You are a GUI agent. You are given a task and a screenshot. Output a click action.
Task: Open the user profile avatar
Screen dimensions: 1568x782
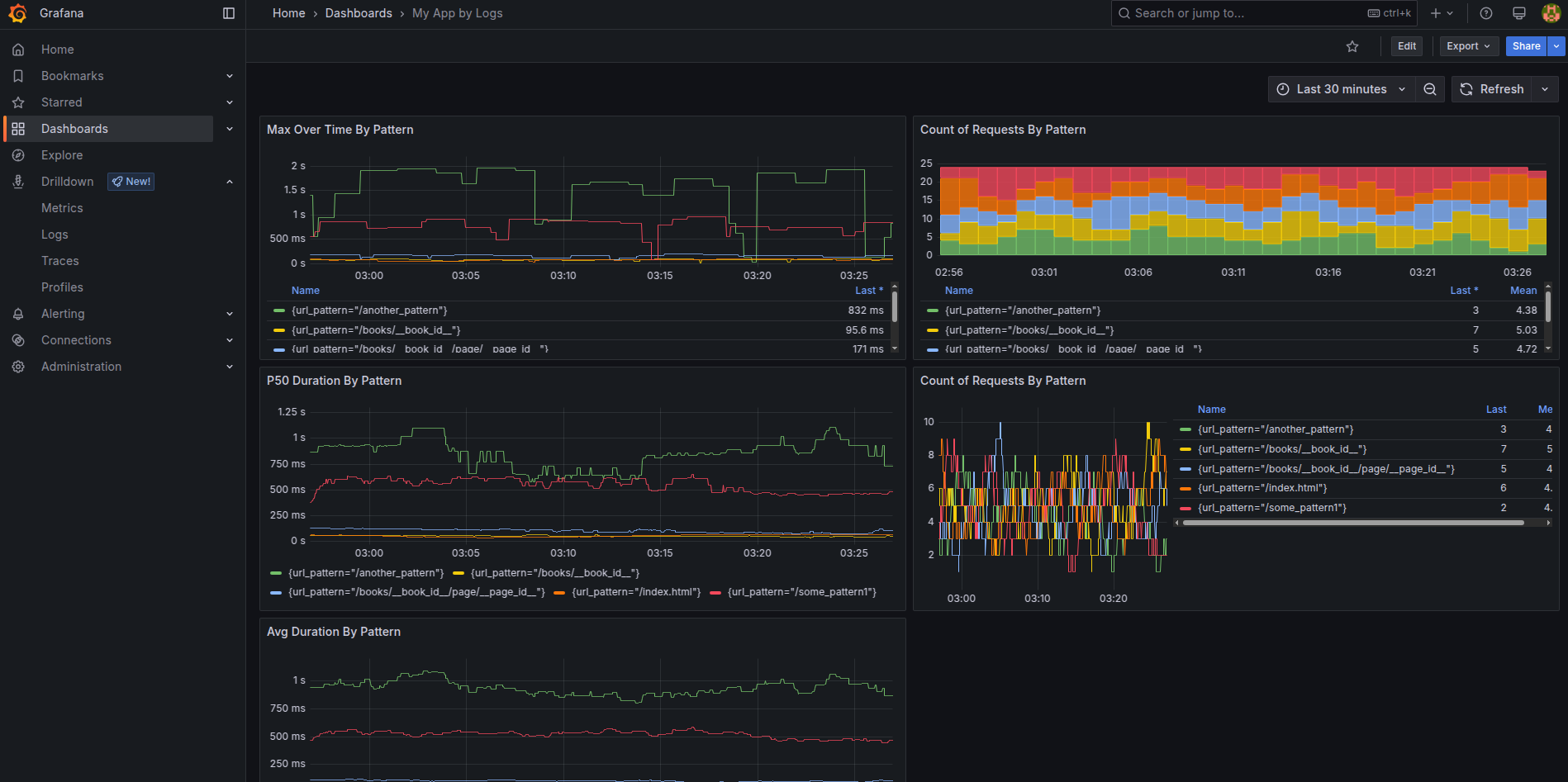tap(1551, 13)
